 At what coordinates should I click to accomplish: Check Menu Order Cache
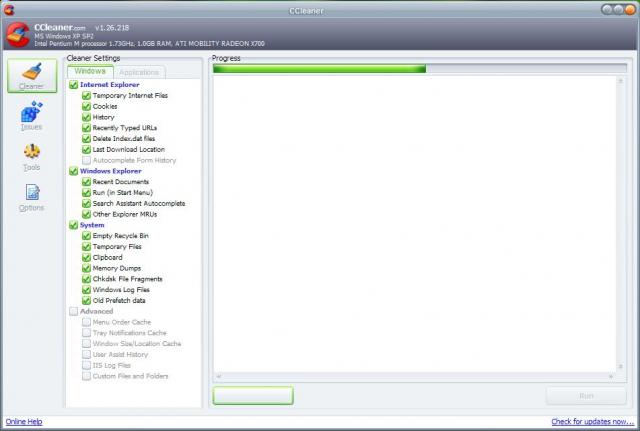point(86,322)
